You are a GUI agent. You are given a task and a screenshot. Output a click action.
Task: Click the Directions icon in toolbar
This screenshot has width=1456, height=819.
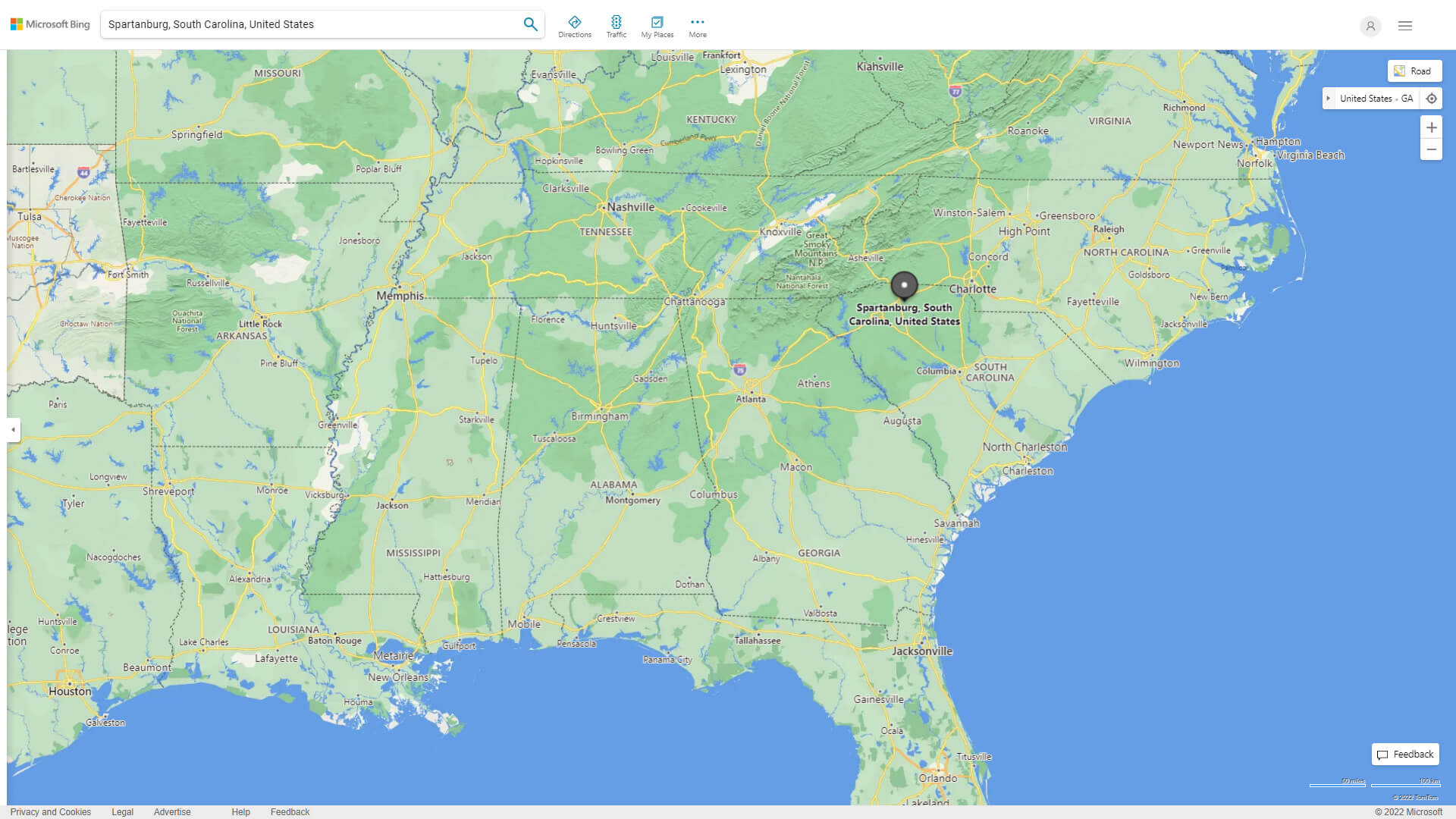point(574,22)
